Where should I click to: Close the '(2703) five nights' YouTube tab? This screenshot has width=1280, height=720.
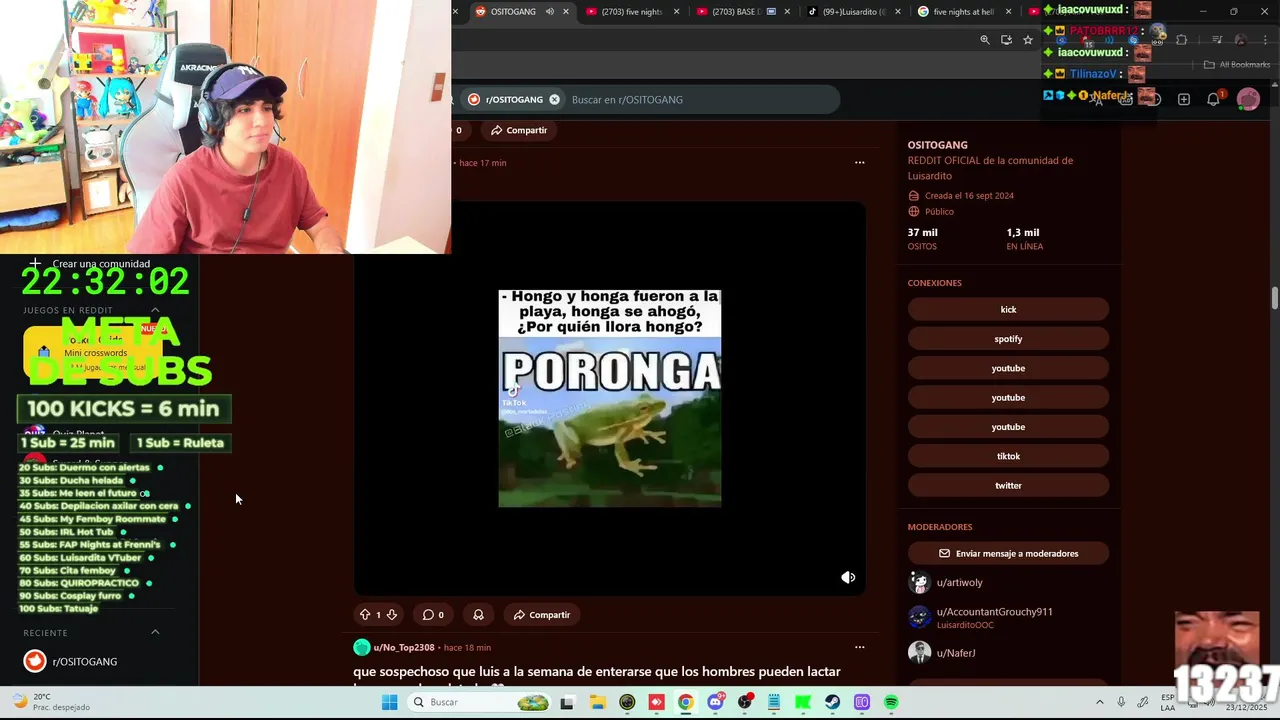point(677,12)
